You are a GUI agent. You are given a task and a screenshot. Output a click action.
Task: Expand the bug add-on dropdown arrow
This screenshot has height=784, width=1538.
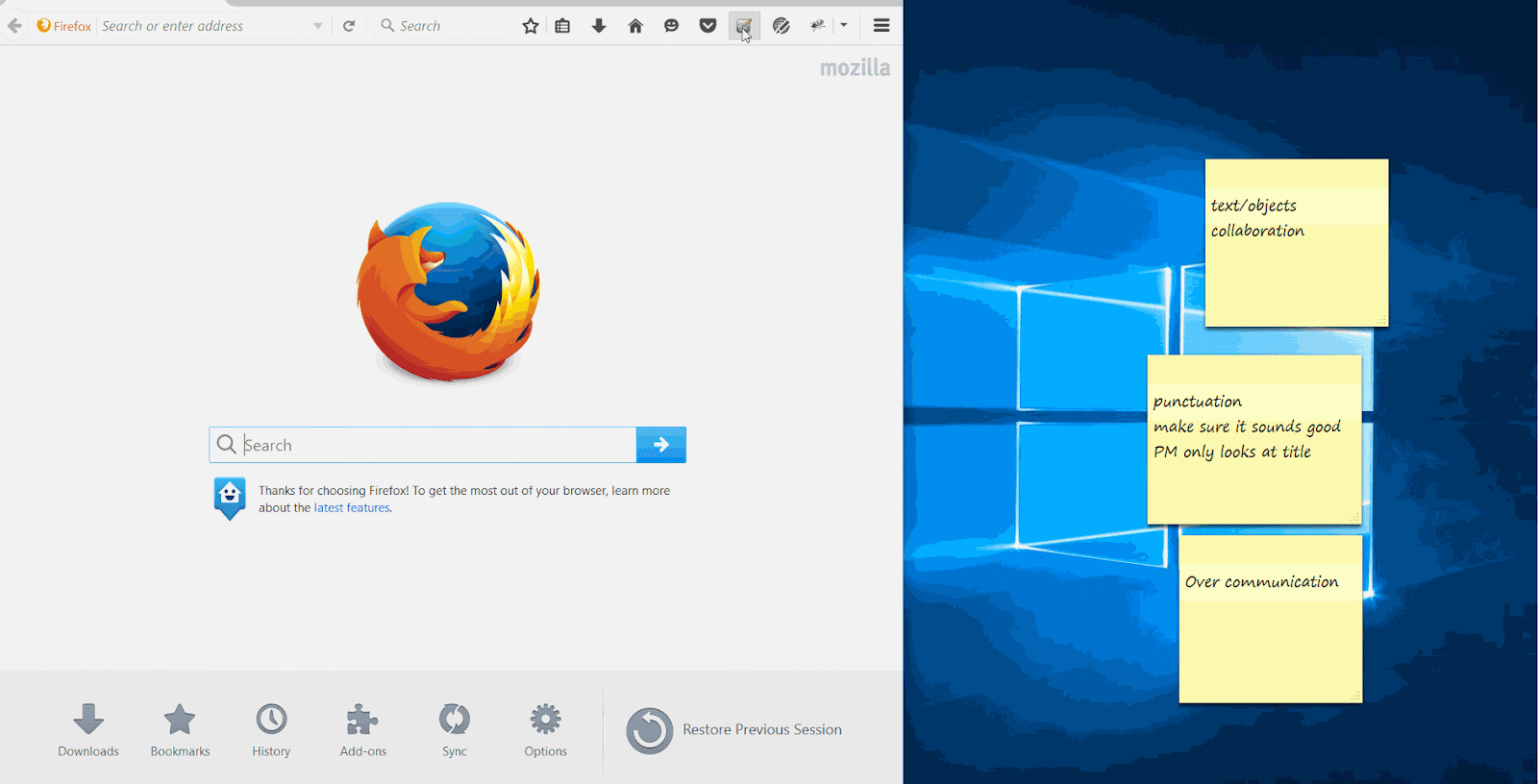tap(844, 26)
